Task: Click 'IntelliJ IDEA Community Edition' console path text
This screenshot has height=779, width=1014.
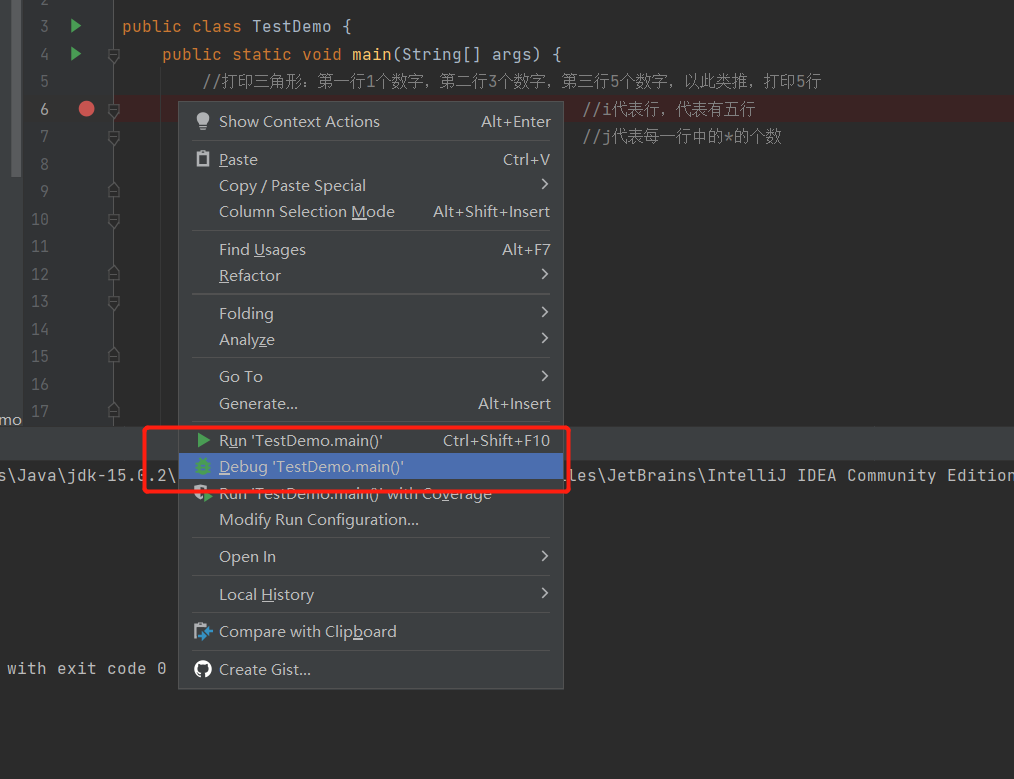Action: 860,475
